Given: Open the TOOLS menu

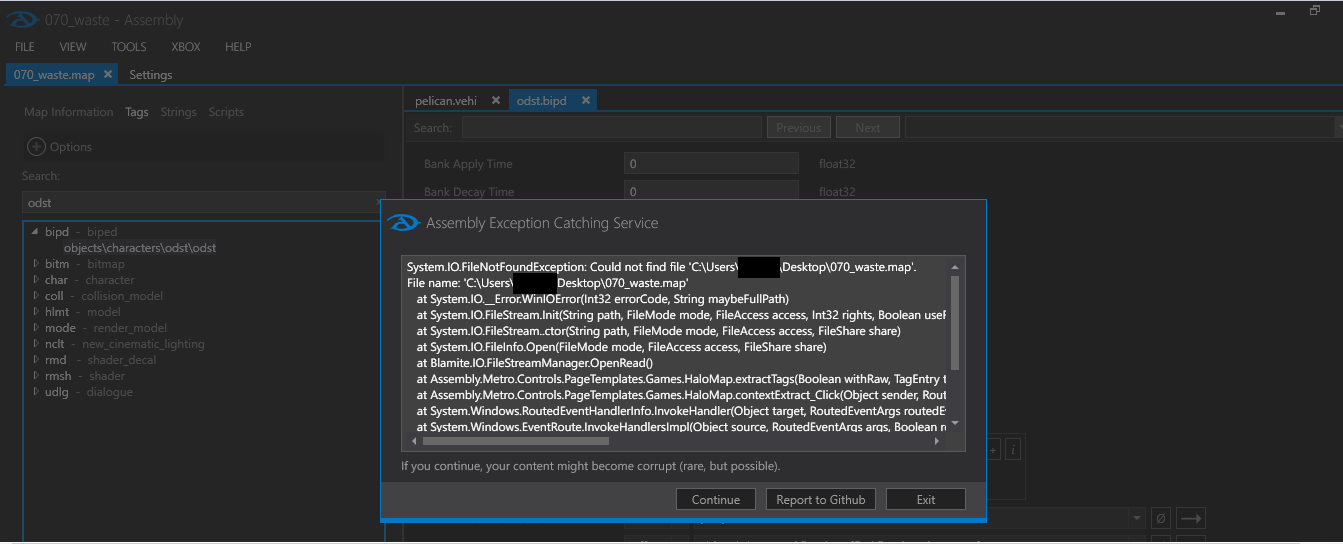Looking at the screenshot, I should pyautogui.click(x=129, y=47).
